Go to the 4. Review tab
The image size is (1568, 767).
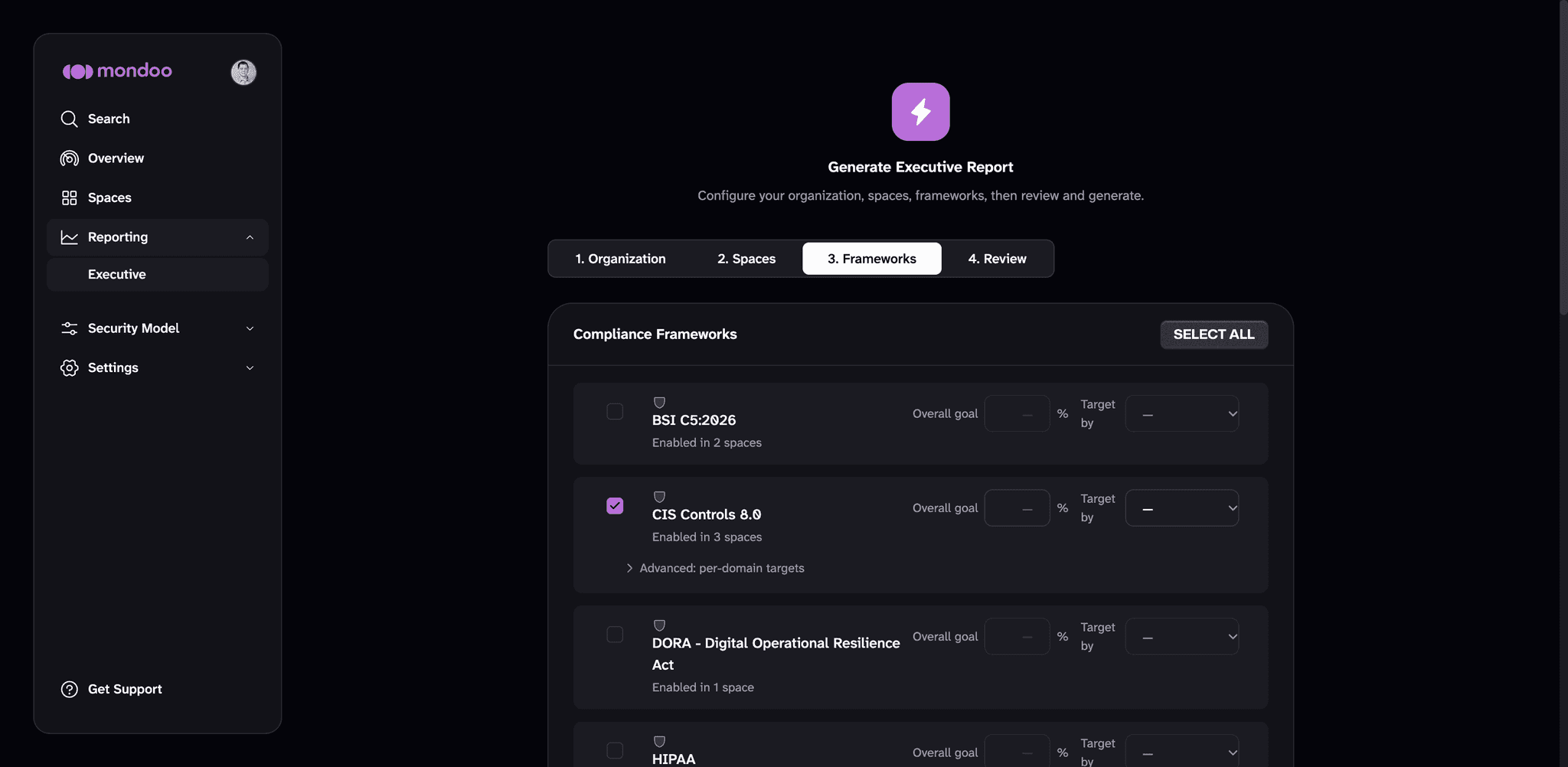coord(997,259)
